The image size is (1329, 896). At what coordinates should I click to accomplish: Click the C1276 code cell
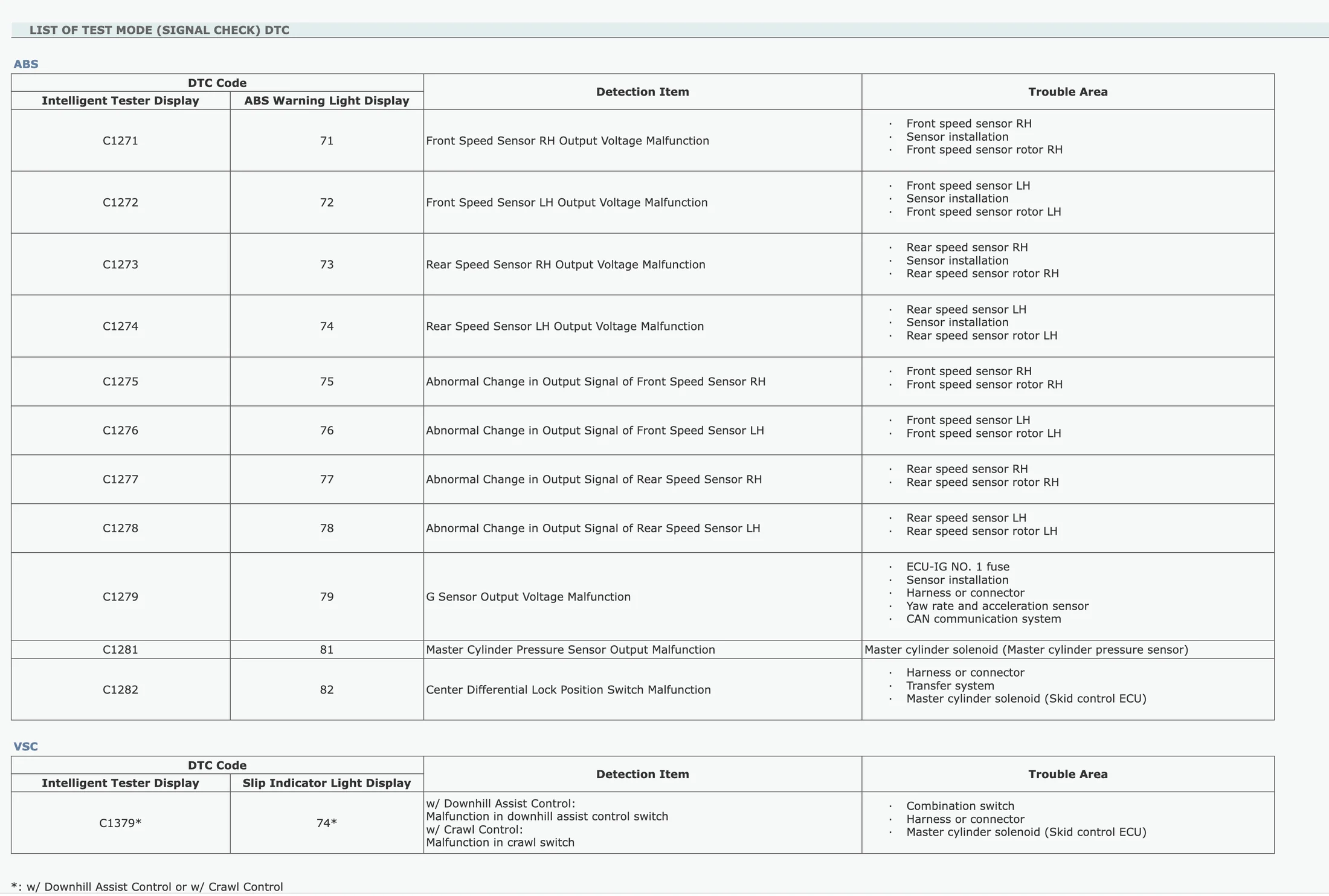[120, 431]
